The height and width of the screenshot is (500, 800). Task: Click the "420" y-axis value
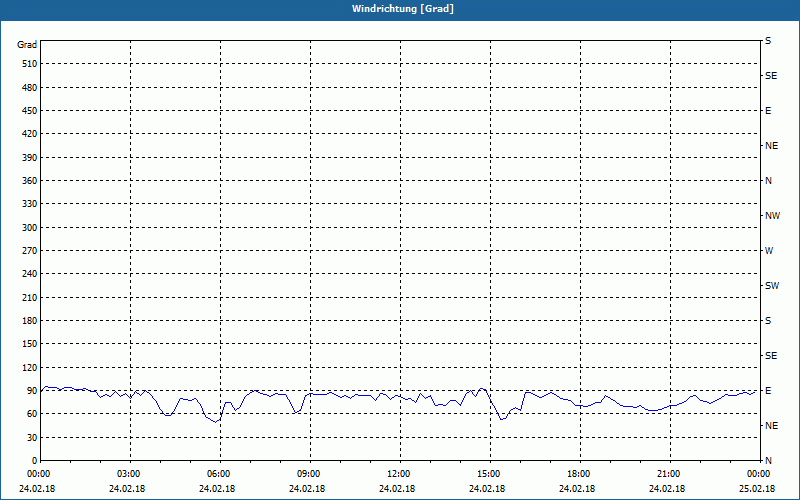30,134
